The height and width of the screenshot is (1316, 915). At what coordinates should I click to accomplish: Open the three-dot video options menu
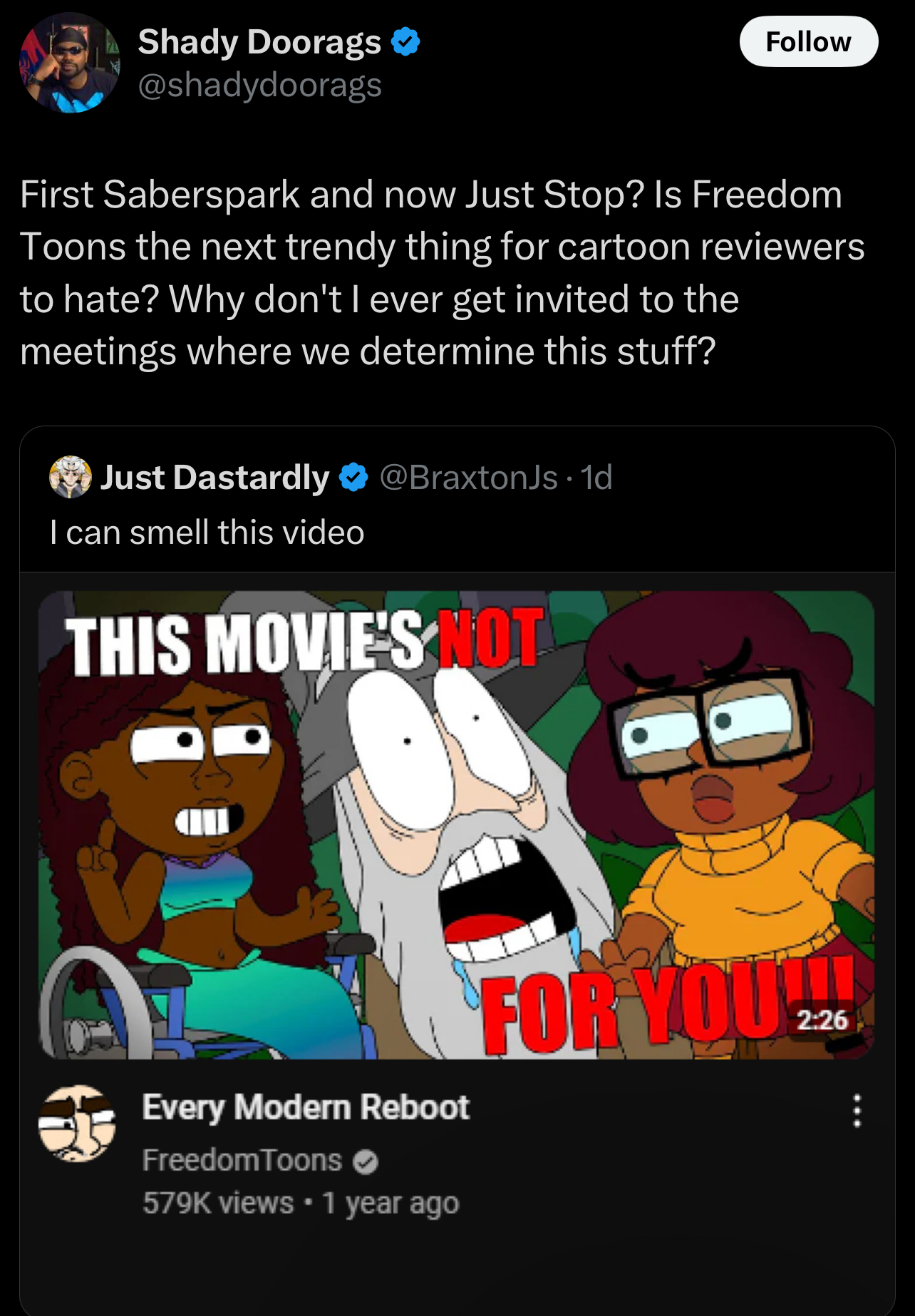click(x=857, y=1111)
